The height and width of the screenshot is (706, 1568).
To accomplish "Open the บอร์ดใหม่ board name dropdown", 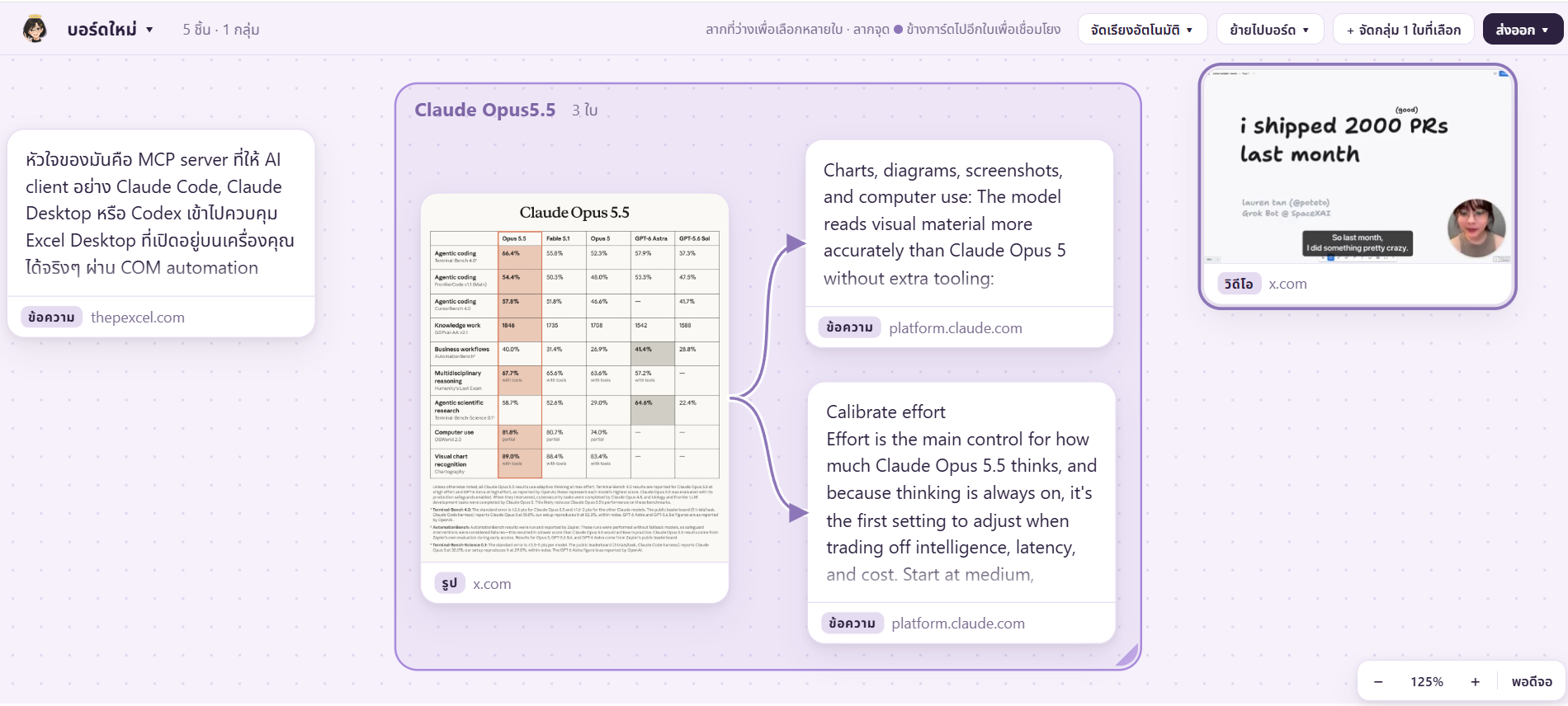I will pos(111,30).
